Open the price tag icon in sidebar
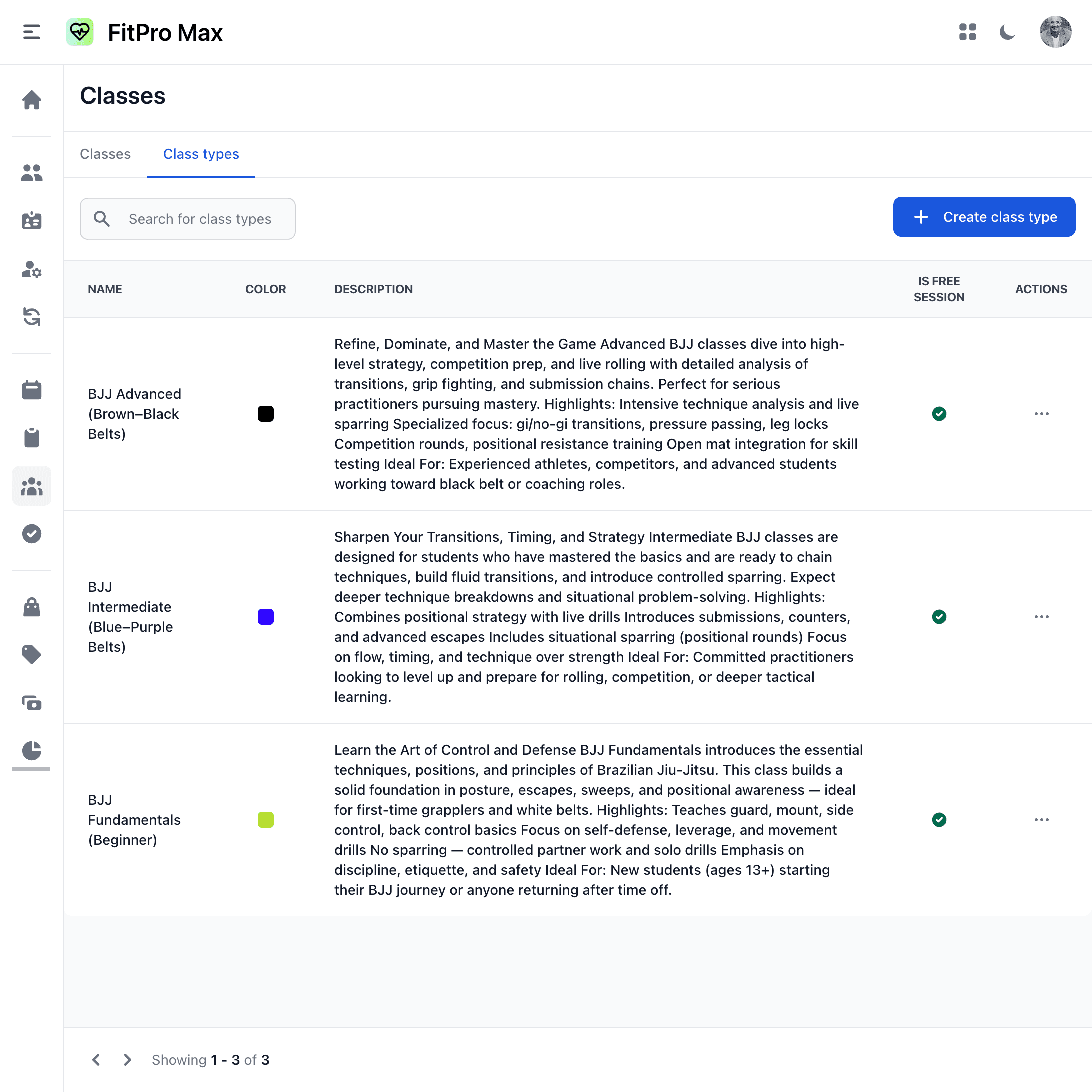The image size is (1092, 1092). tap(31, 654)
